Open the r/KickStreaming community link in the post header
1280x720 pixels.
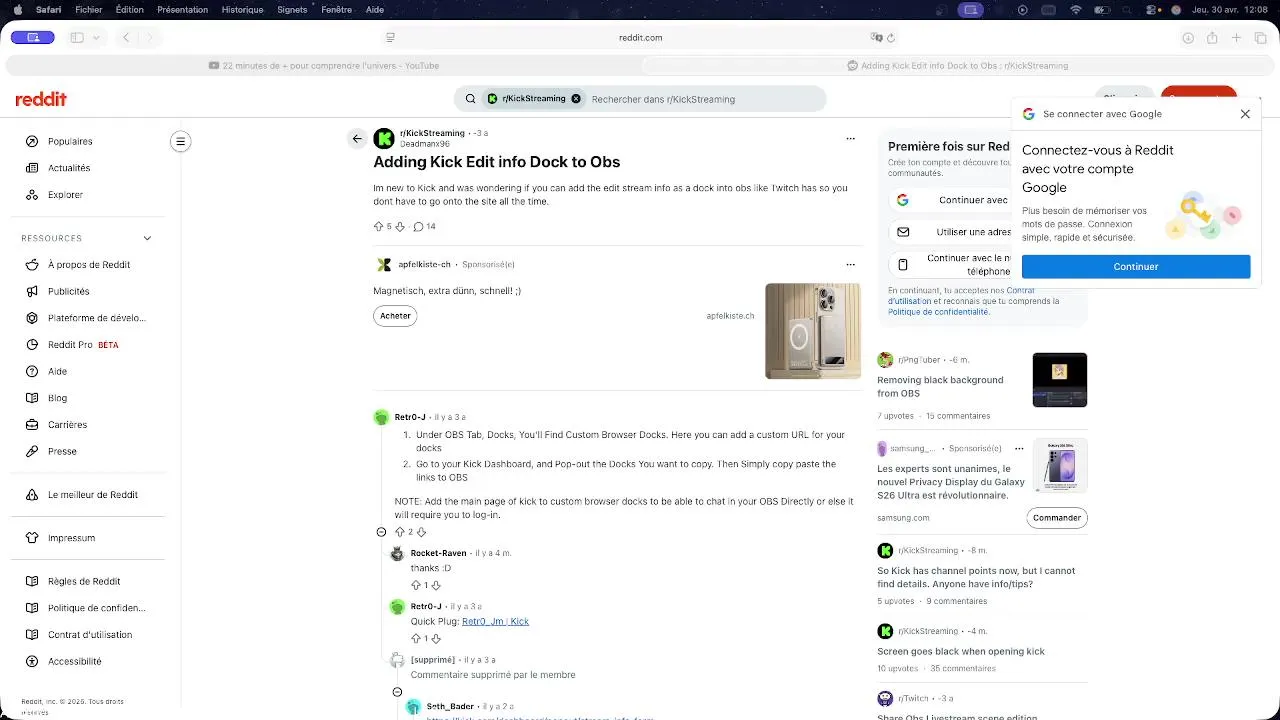coord(432,133)
